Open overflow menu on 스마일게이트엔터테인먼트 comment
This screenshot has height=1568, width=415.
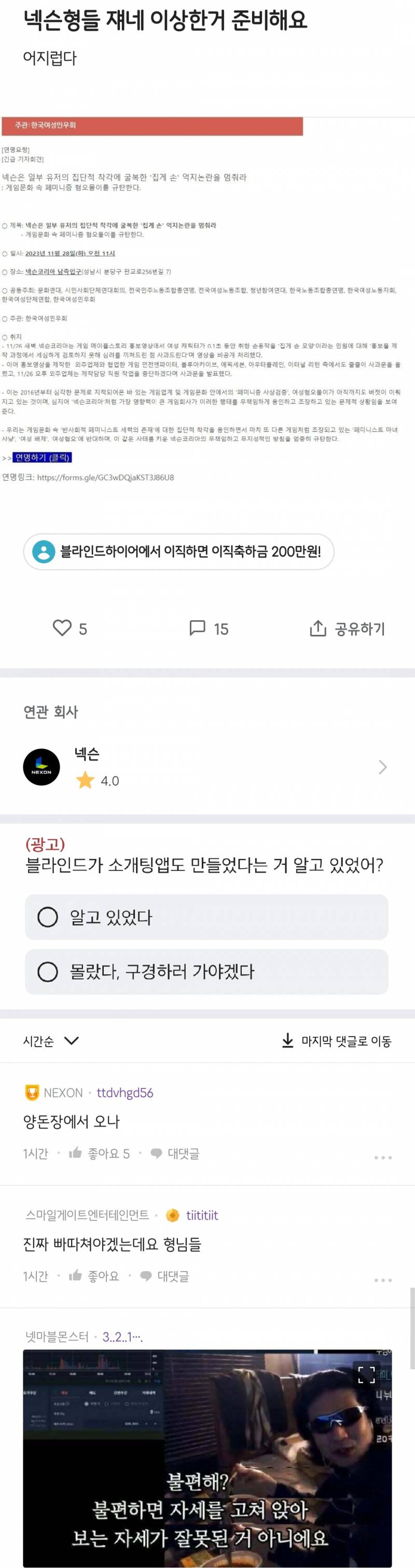coord(383,1279)
